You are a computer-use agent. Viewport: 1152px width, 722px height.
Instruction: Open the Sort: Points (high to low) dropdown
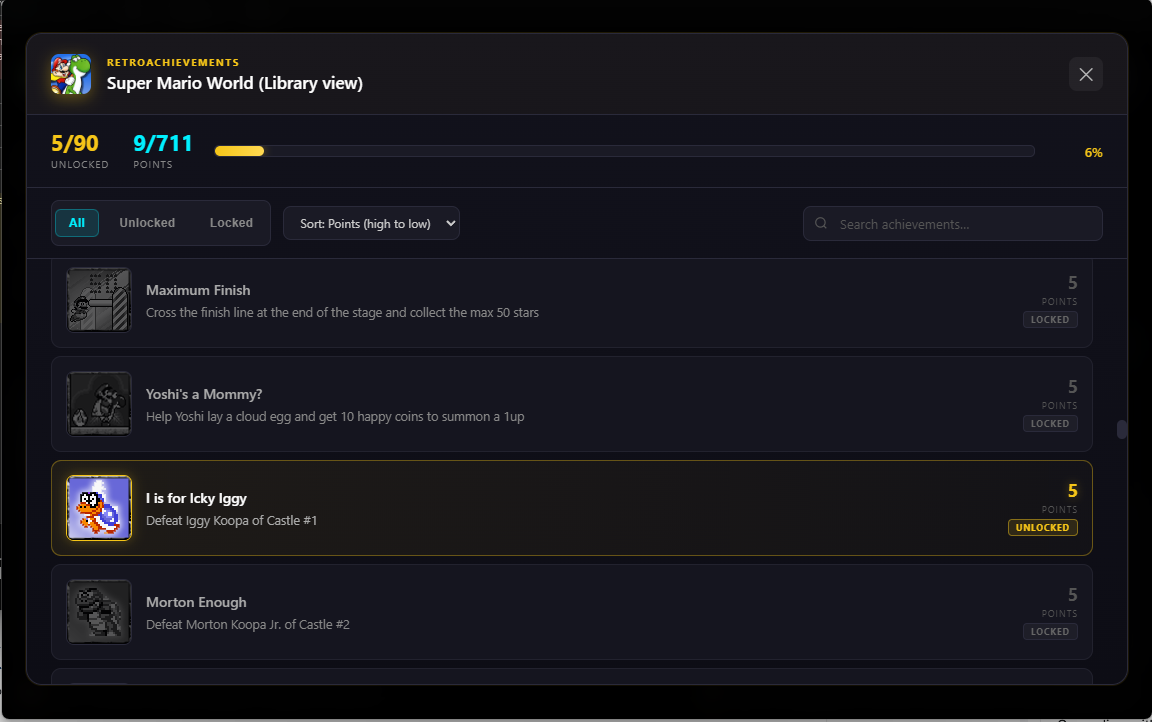coord(371,223)
